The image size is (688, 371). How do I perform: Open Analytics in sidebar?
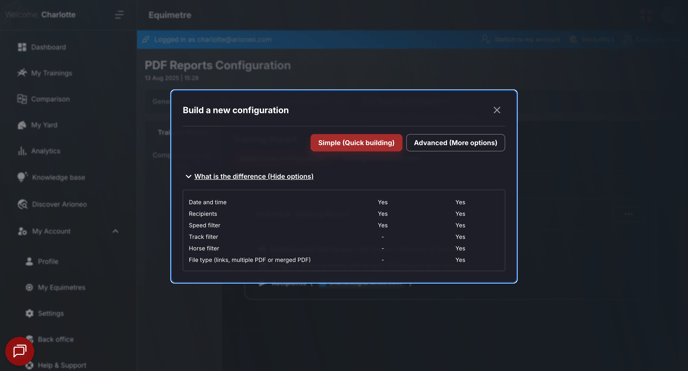pos(46,151)
